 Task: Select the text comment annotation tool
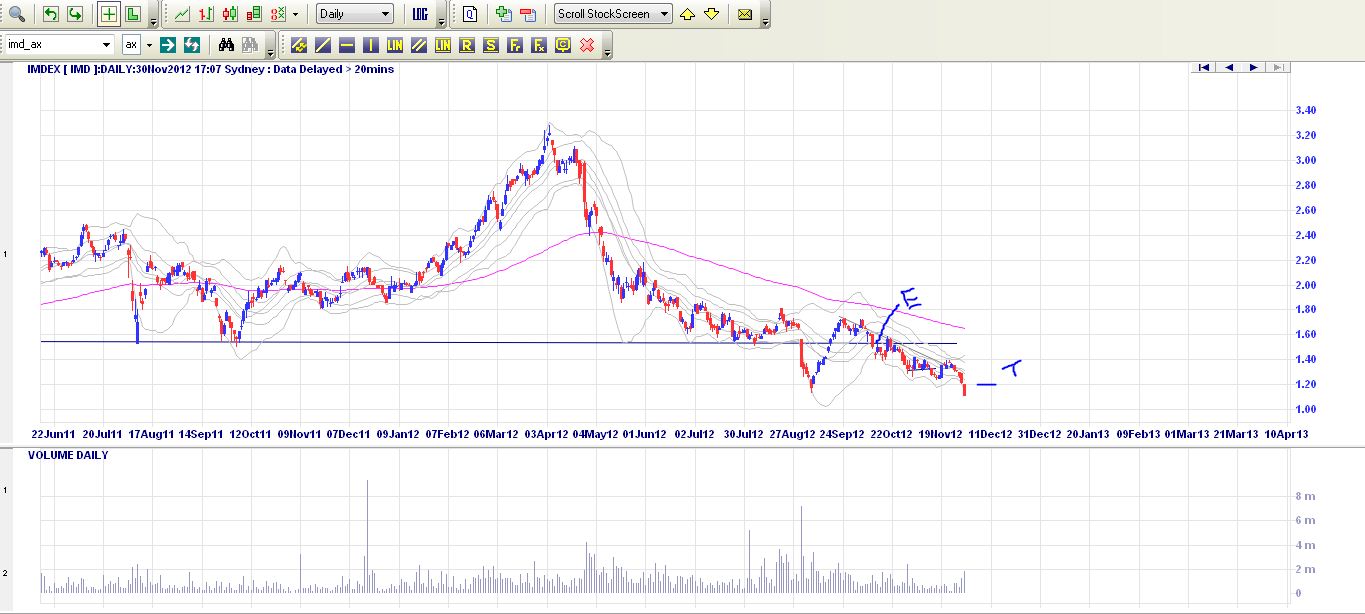[x=563, y=45]
